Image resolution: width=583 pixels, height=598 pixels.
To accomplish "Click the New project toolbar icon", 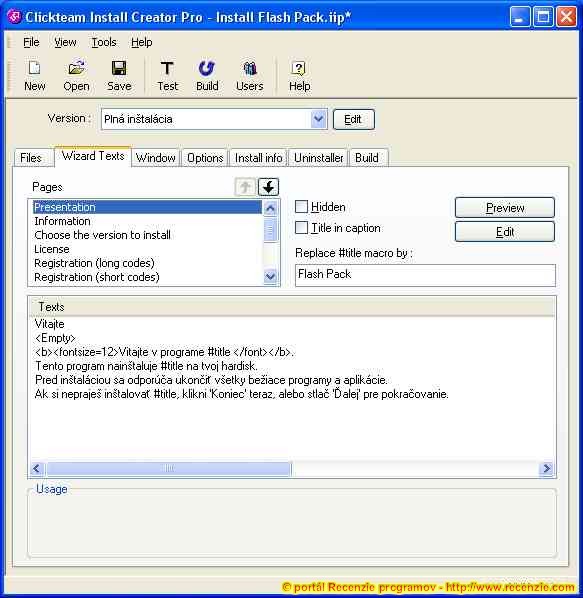I will [x=35, y=76].
